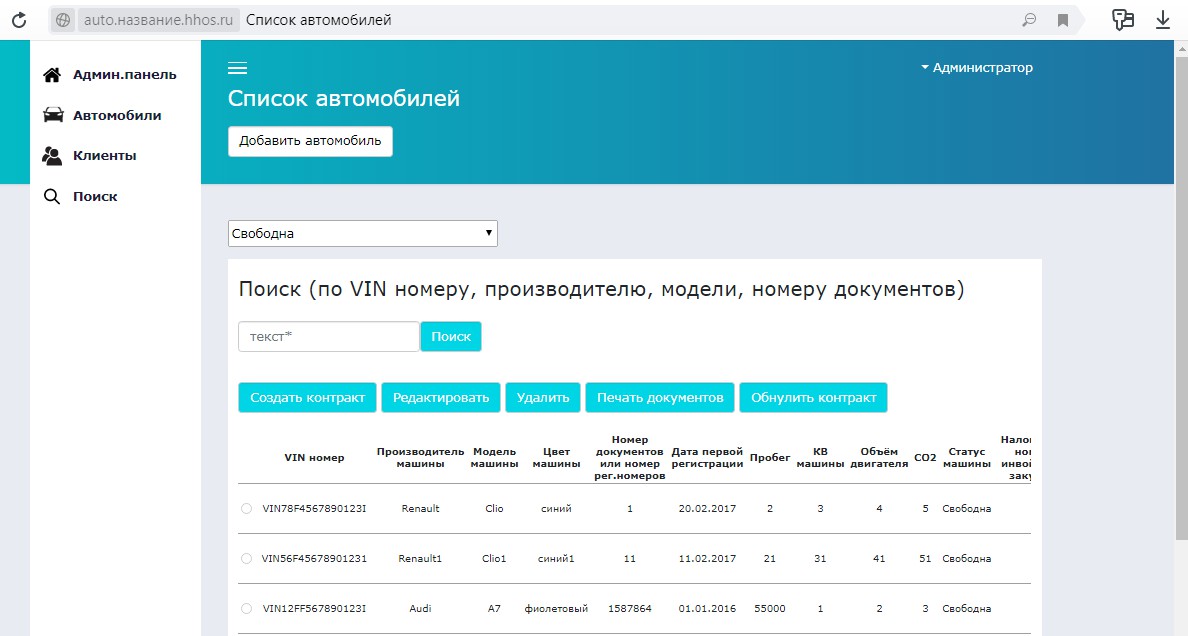This screenshot has width=1188, height=636.
Task: Click the Производитель машины column header
Action: coord(420,458)
